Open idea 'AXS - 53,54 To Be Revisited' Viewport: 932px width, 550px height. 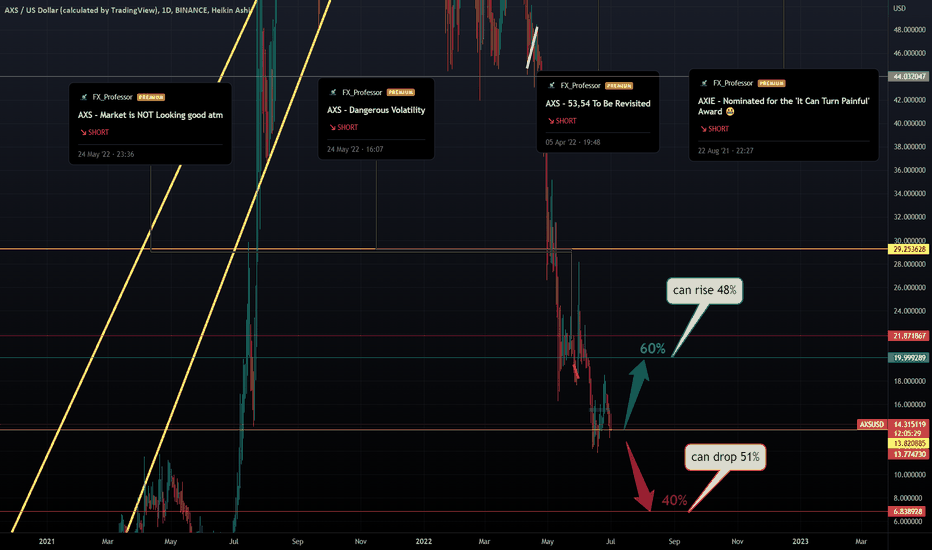tap(598, 103)
